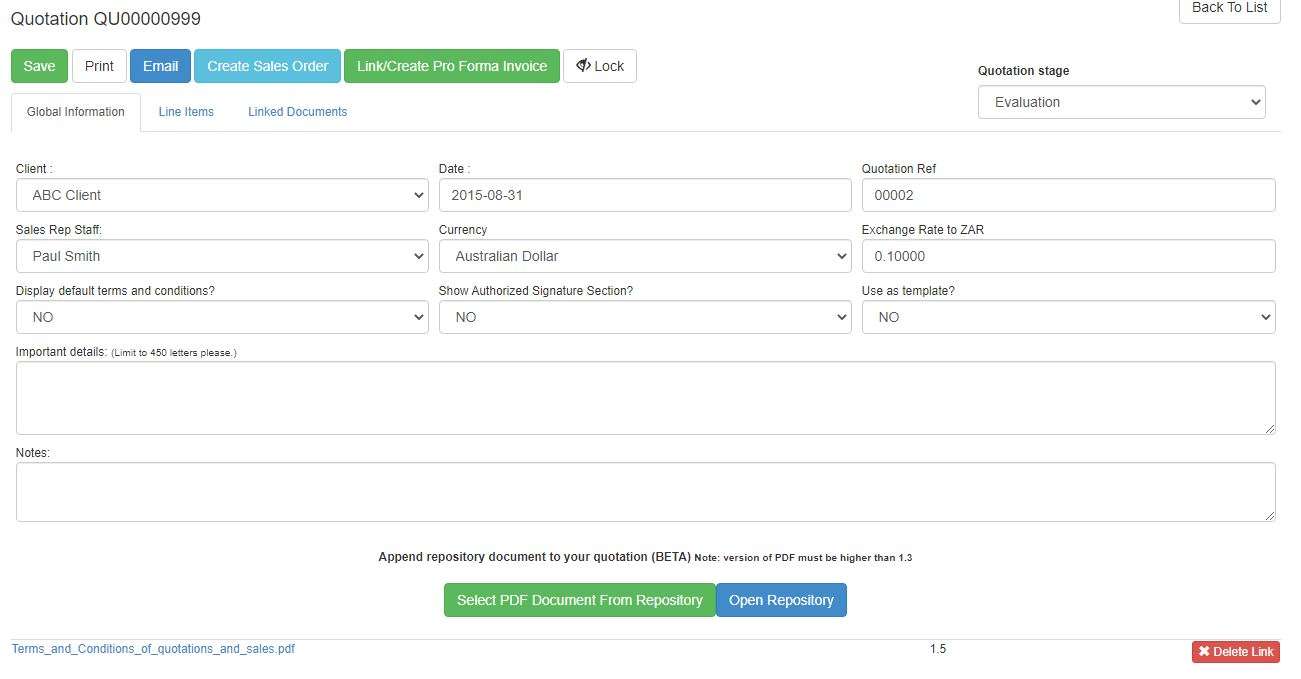Viewport: 1301px width, 679px height.
Task: Switch to the Linked Documents tab
Action: coord(297,112)
